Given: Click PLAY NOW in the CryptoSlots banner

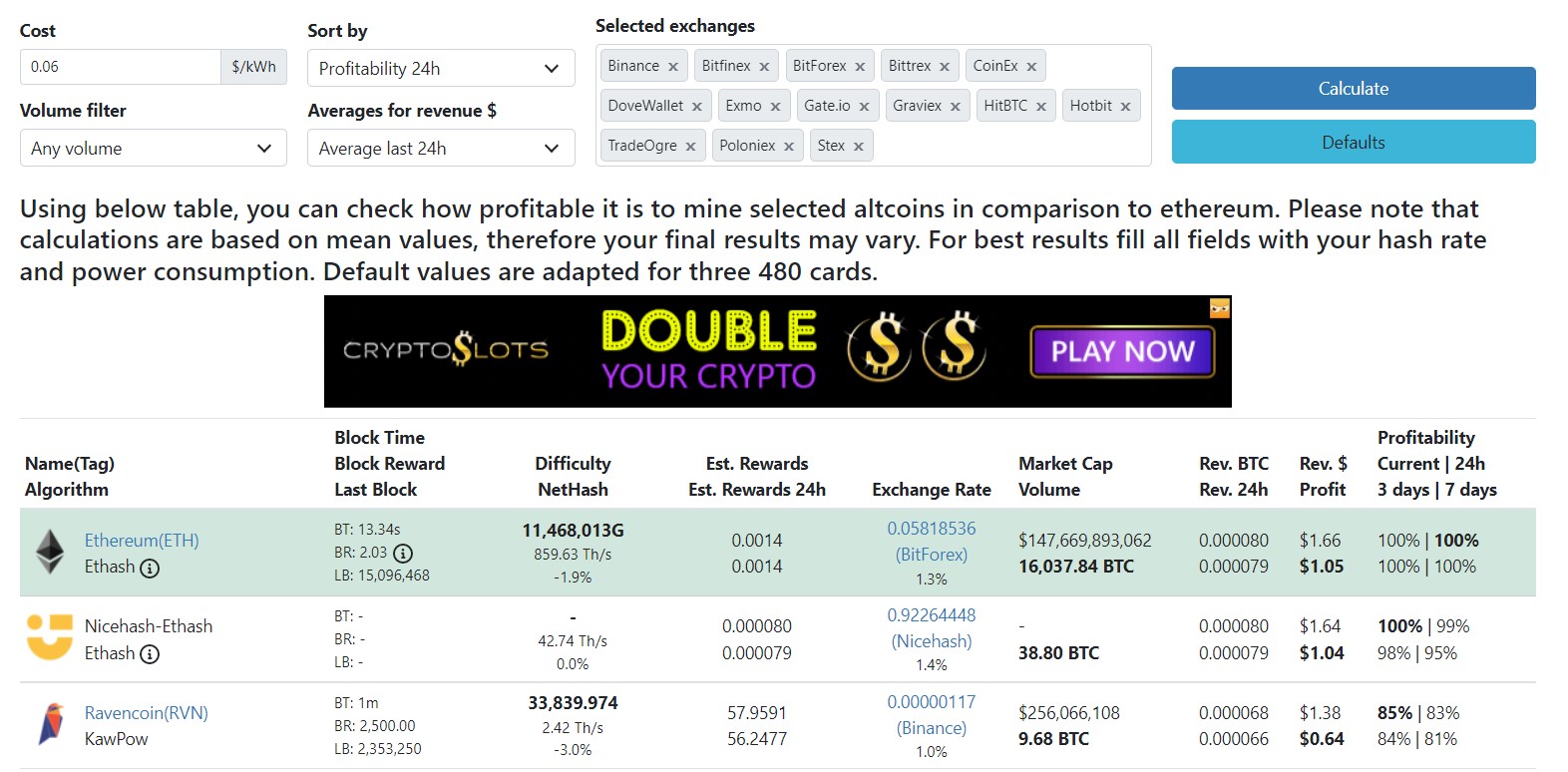Looking at the screenshot, I should tap(1122, 351).
